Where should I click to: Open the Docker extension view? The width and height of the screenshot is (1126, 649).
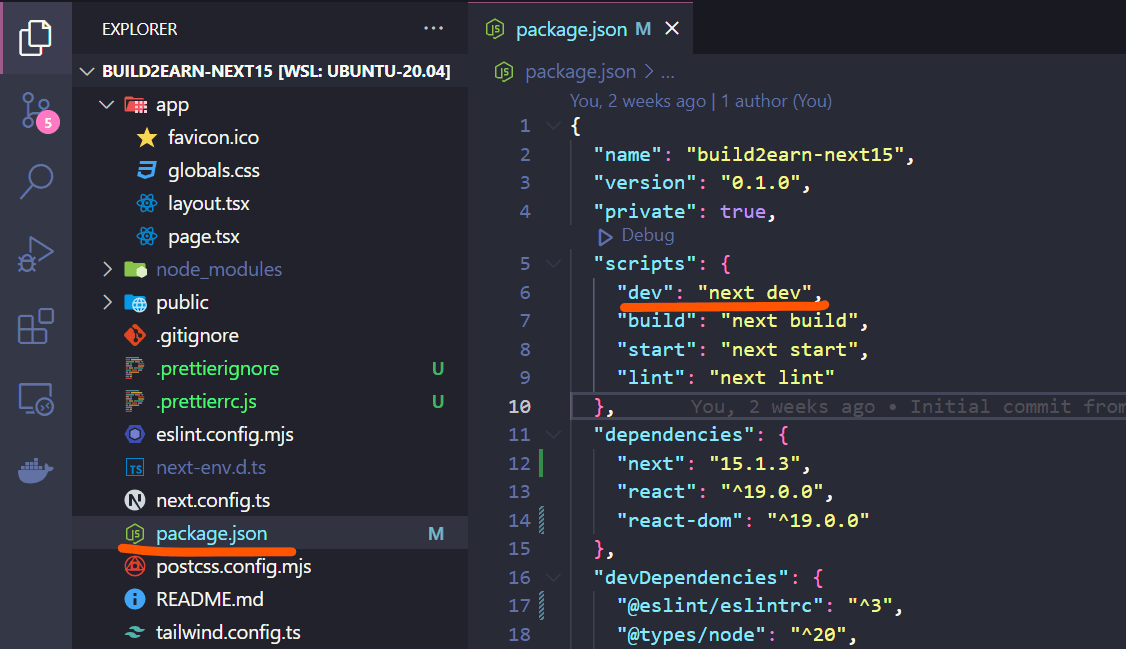pyautogui.click(x=35, y=468)
